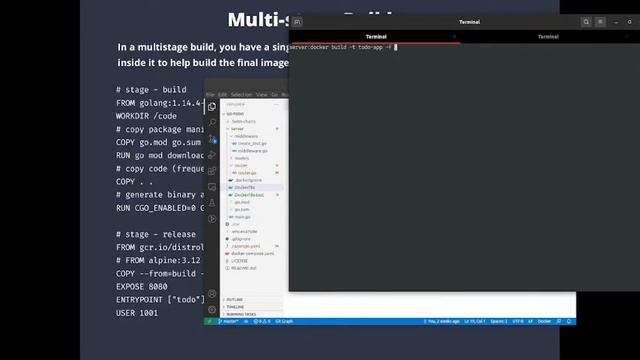Click the docker build command line in the Terminal
The image size is (640, 360).
click(343, 47)
